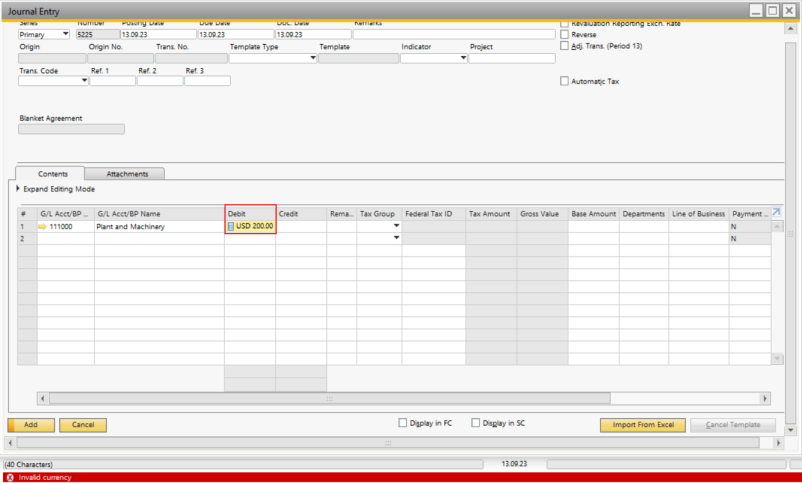Open the Trans. Code dropdown
This screenshot has height=483, width=802.
pyautogui.click(x=84, y=81)
